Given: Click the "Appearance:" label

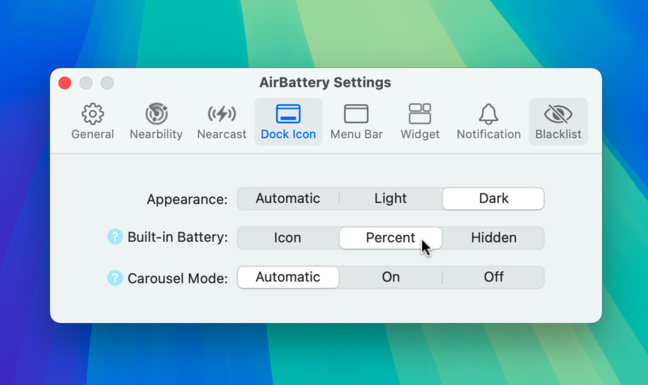Looking at the screenshot, I should tap(187, 200).
